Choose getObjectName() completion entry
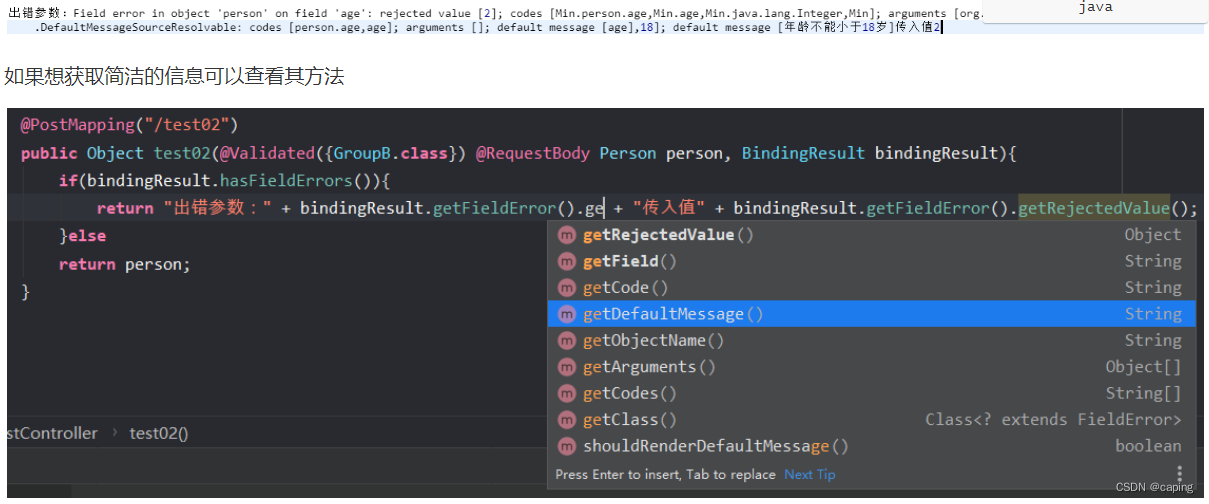The image size is (1209, 504). click(871, 341)
